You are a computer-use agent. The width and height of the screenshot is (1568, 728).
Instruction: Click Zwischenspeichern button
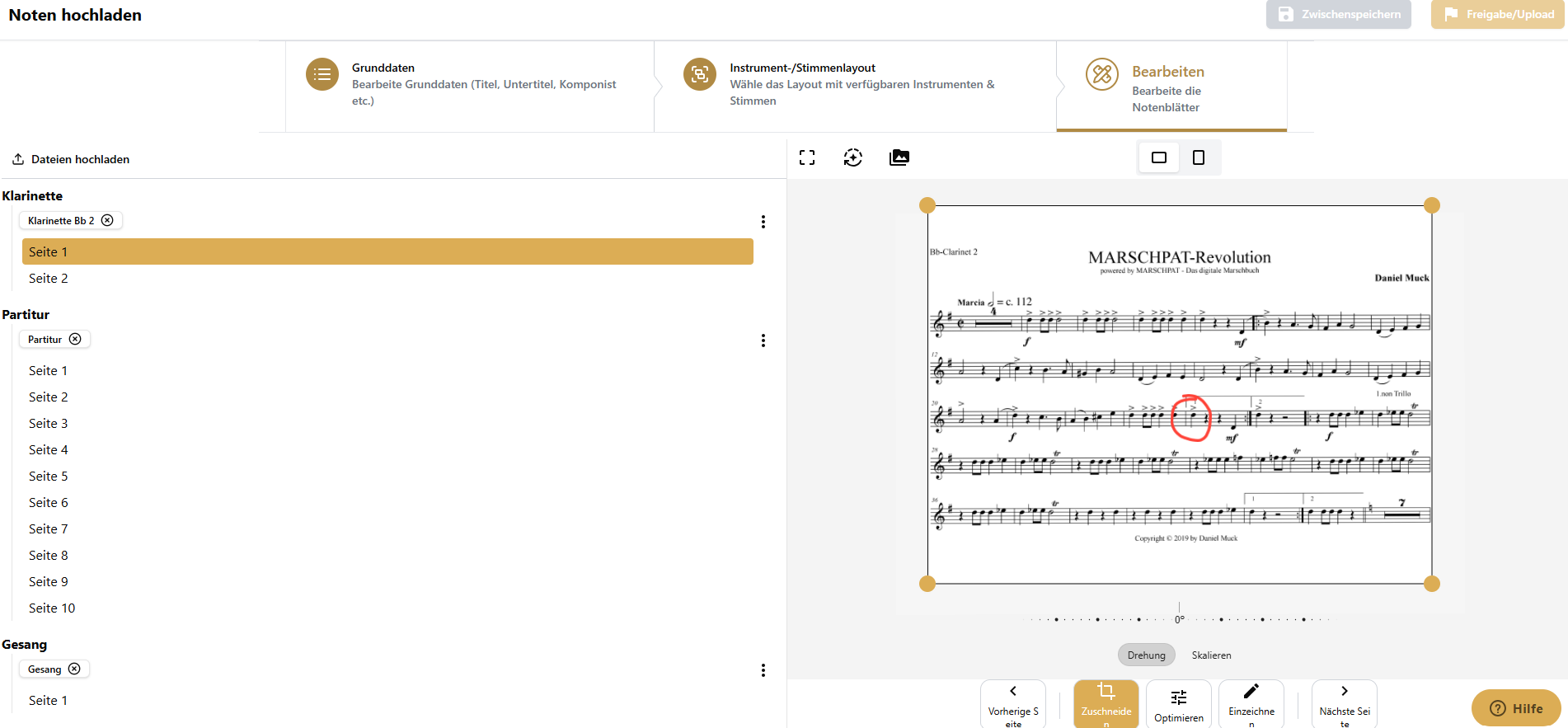(1339, 14)
